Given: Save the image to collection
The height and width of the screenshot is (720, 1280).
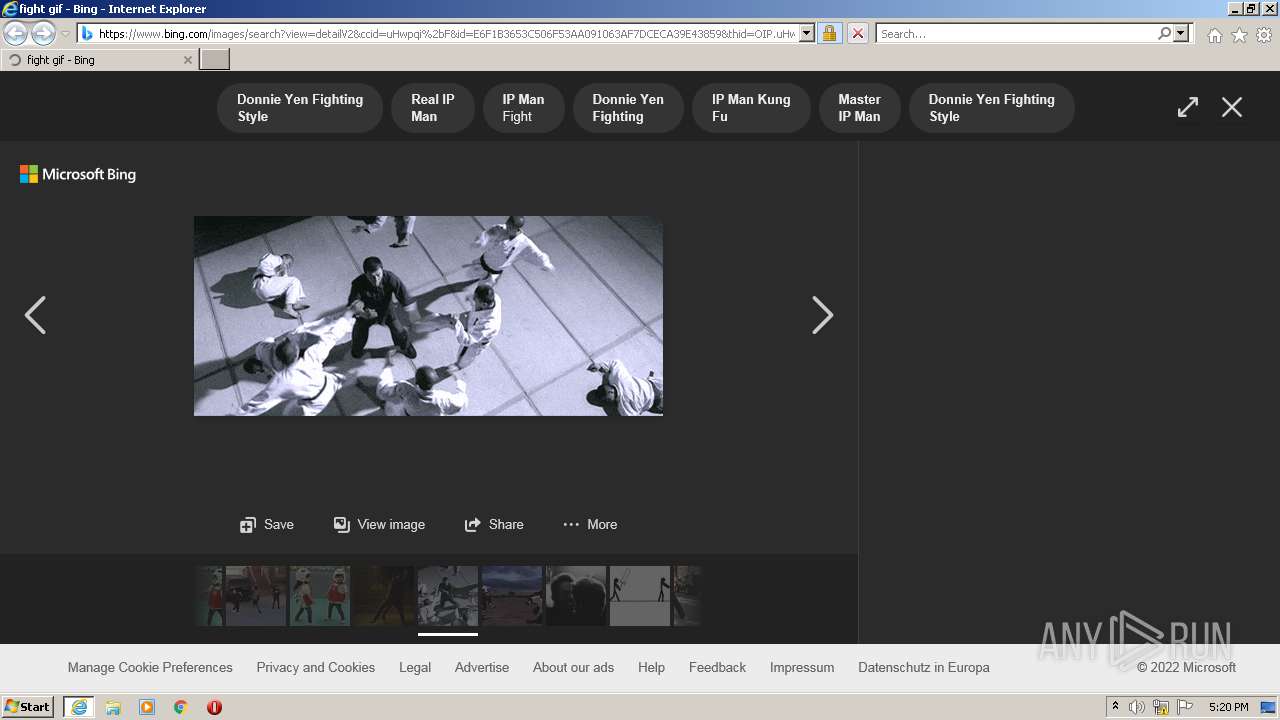Looking at the screenshot, I should [x=267, y=524].
